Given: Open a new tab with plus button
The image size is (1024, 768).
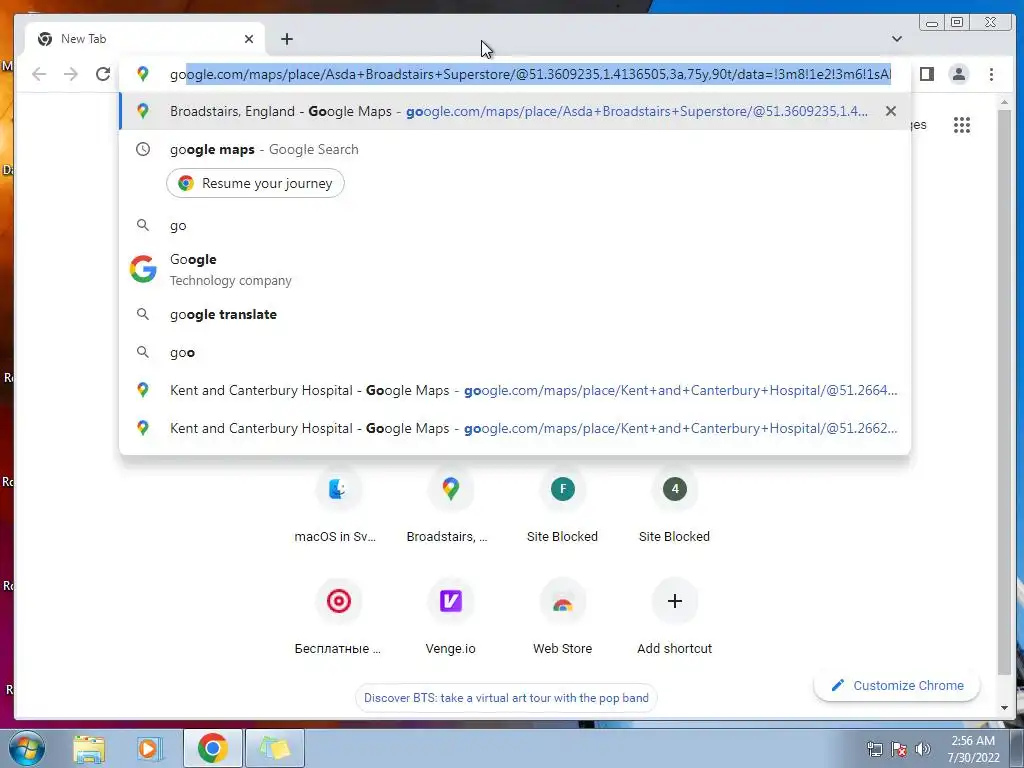Looking at the screenshot, I should [287, 39].
